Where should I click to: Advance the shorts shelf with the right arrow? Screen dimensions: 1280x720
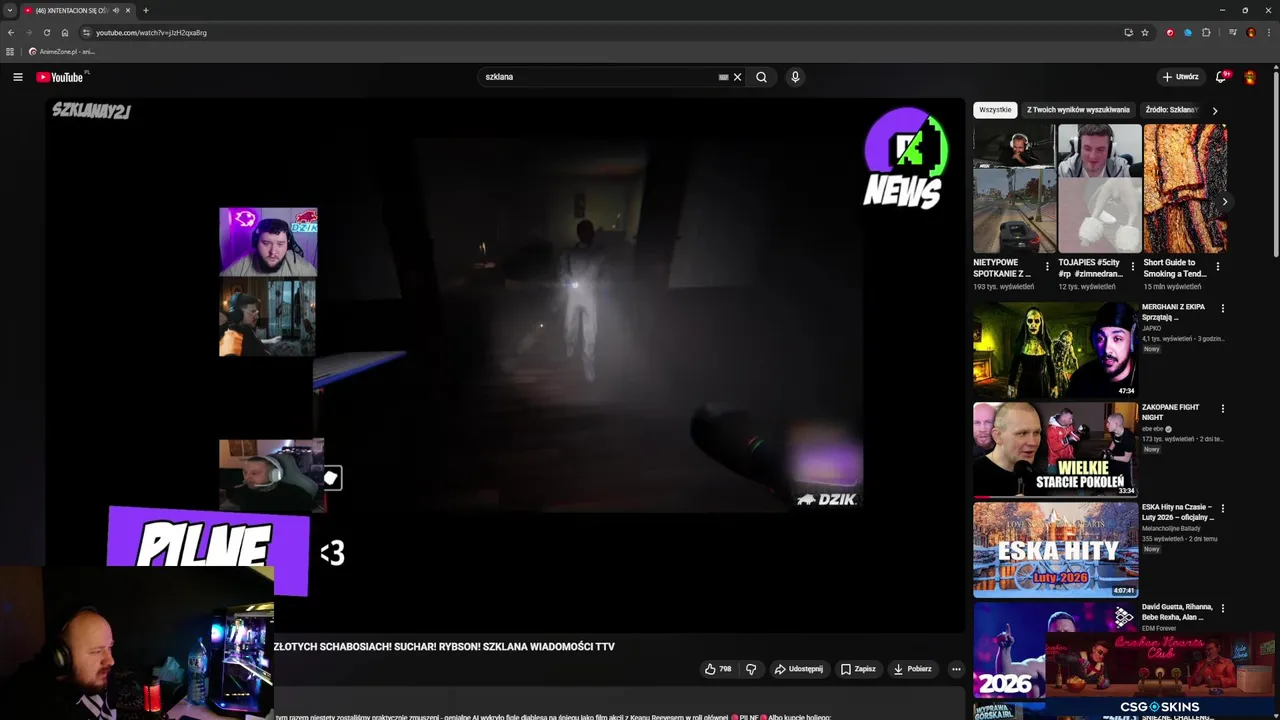point(1225,202)
